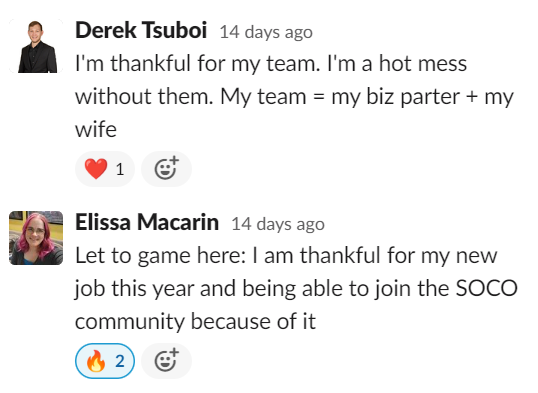
Task: Open Elissa Macarin's profile picture
Action: [36, 238]
